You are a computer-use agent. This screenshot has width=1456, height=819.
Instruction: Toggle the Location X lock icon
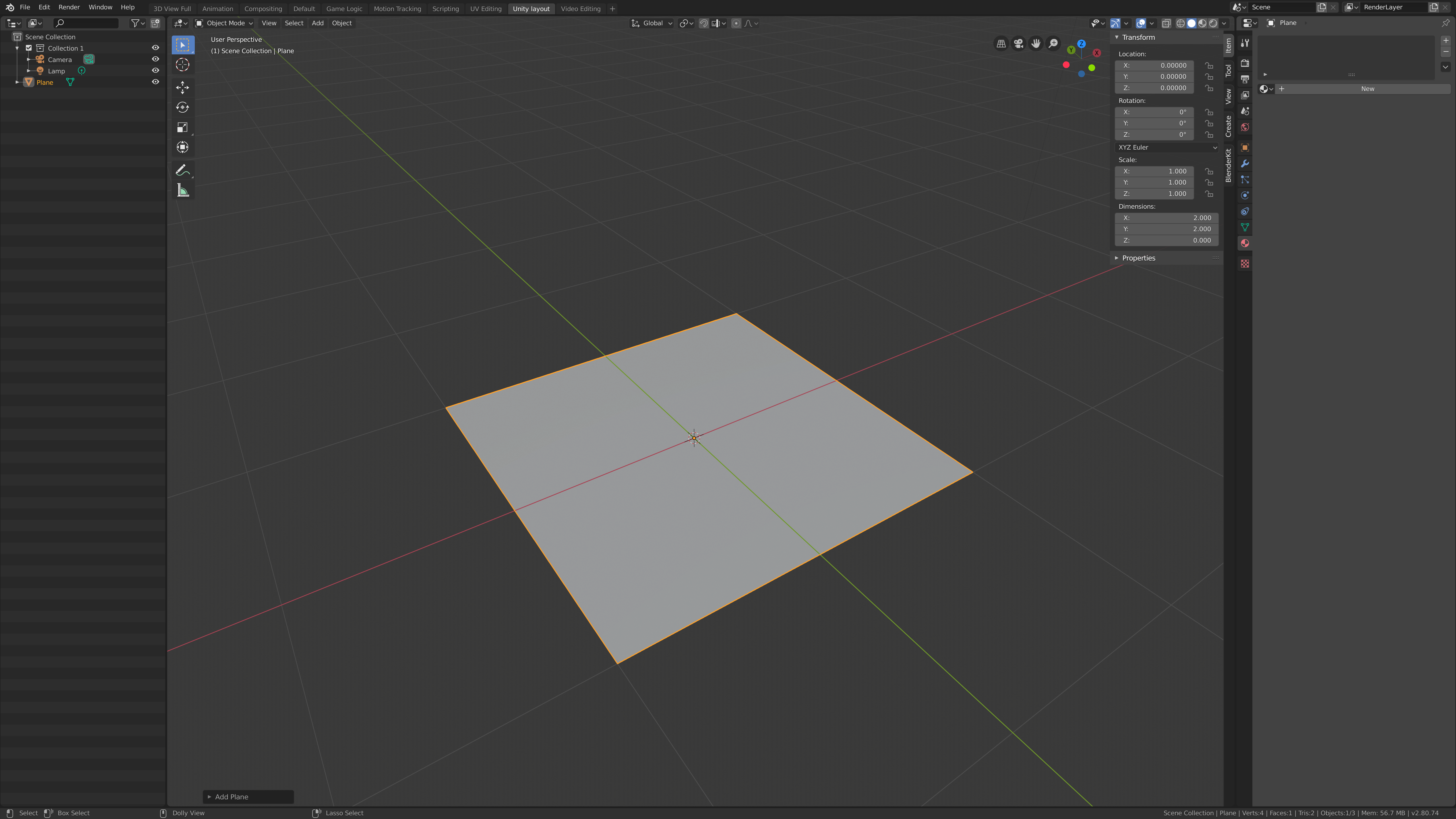1209,66
